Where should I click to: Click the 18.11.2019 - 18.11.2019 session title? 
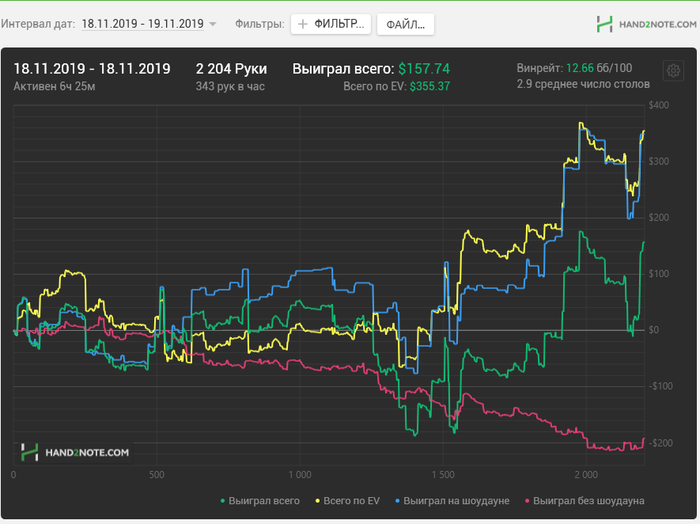click(92, 69)
